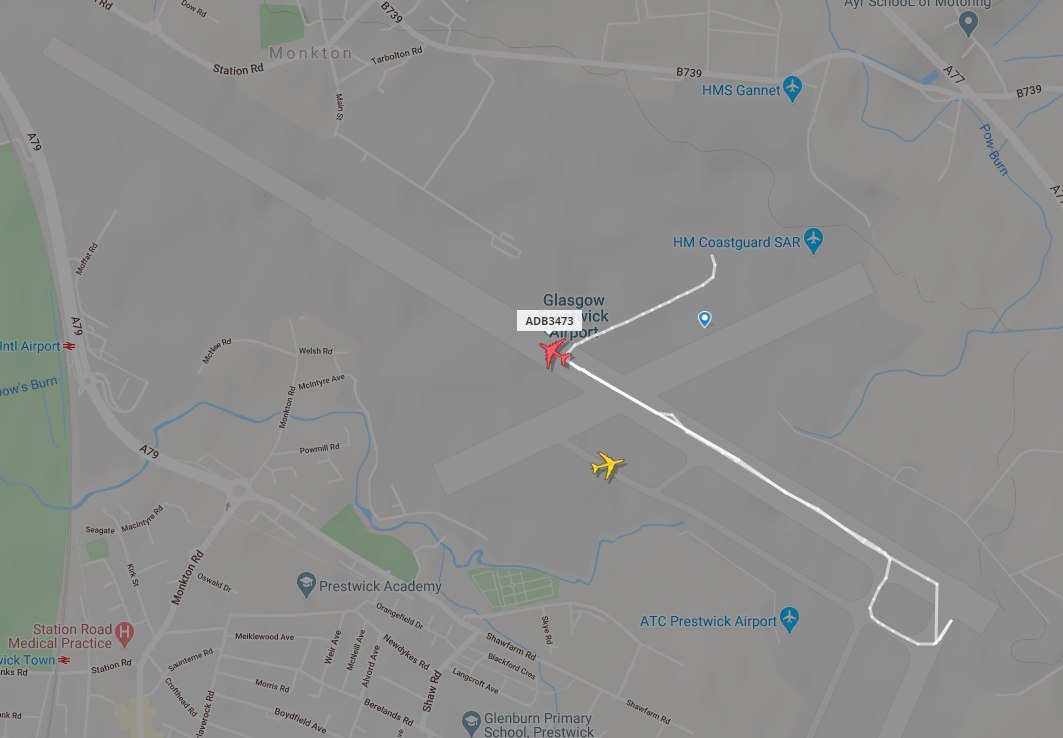Select the red ADB3473 aircraft icon
This screenshot has height=738, width=1063.
pos(555,354)
